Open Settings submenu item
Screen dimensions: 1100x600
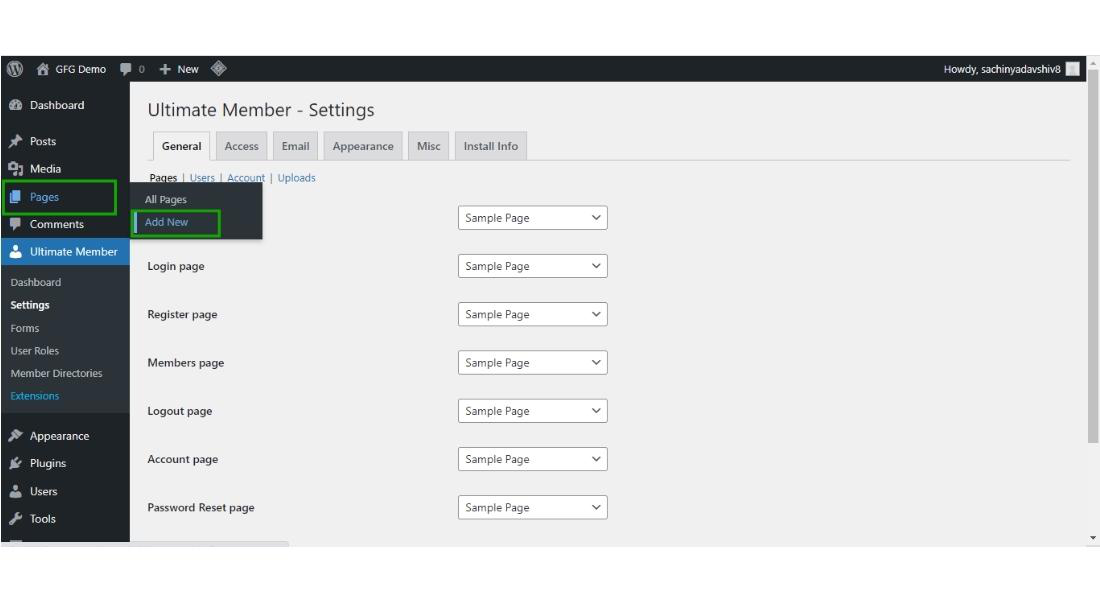click(29, 305)
